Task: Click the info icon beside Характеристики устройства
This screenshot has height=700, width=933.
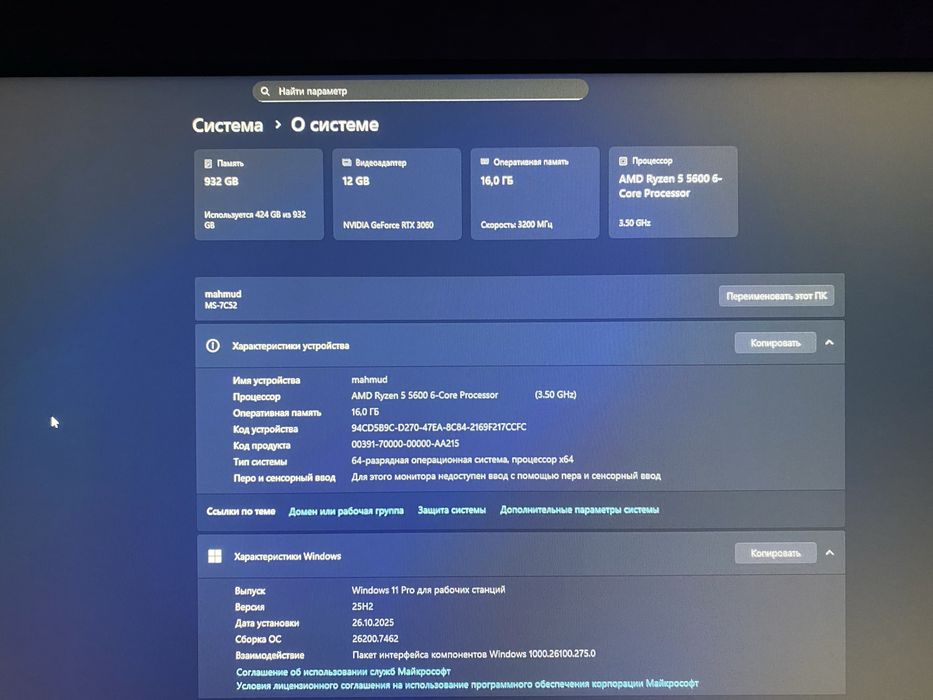Action: click(x=213, y=346)
